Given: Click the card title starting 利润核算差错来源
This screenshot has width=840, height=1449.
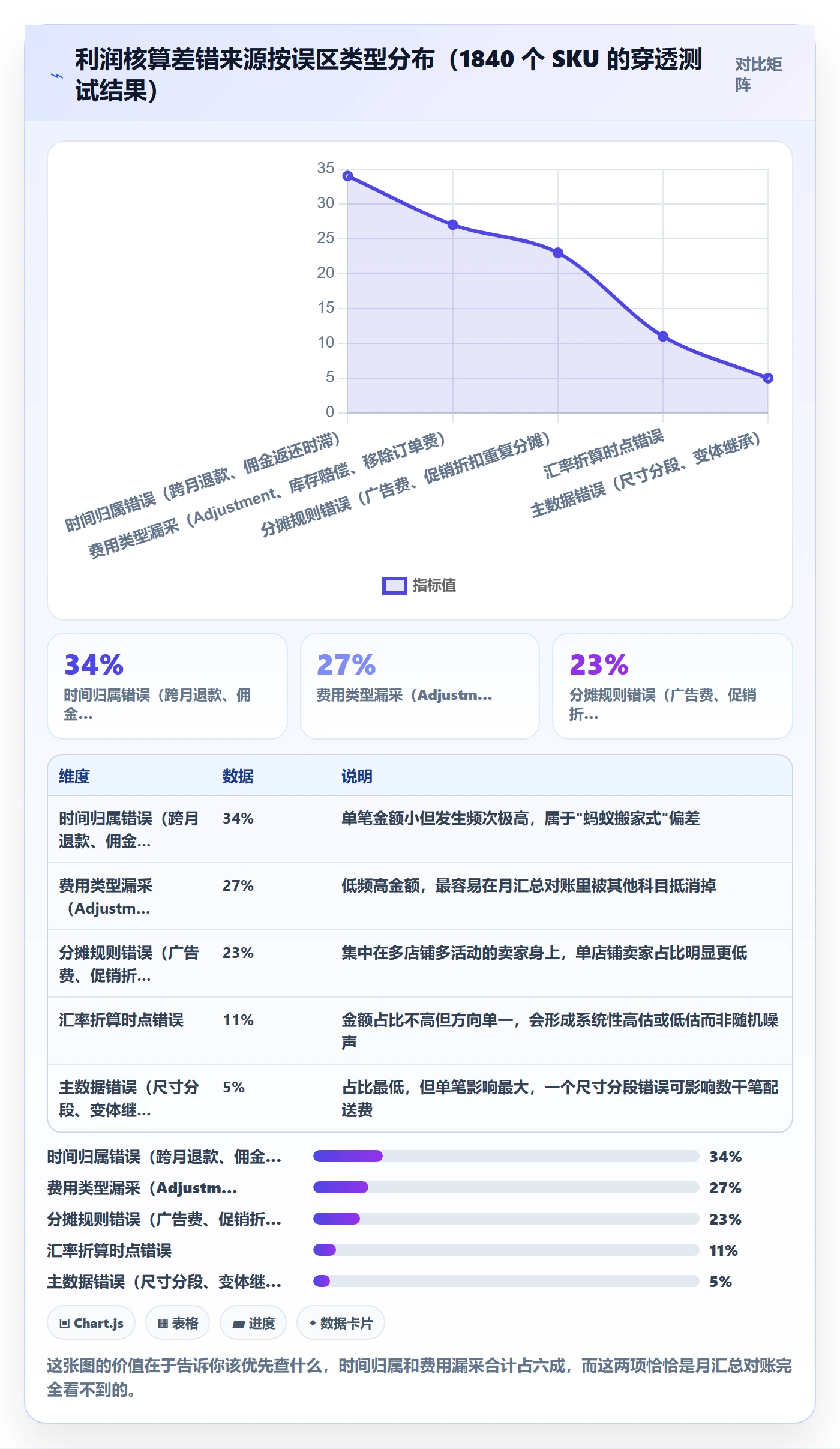Looking at the screenshot, I should 389,75.
